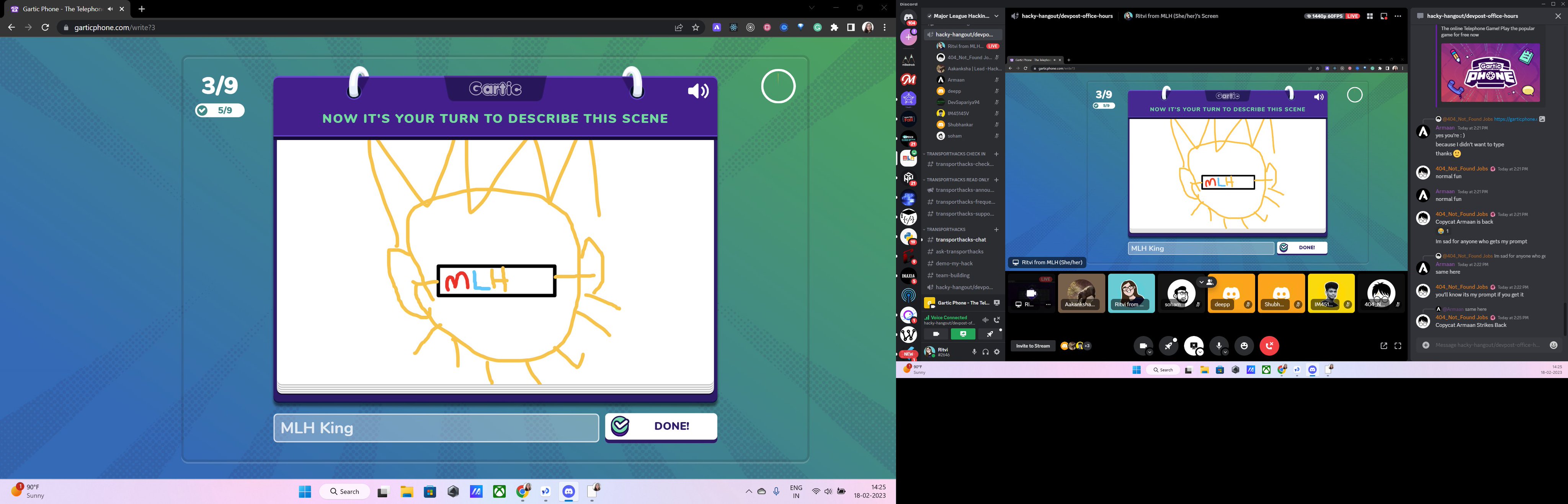Pop out the stream window

click(x=1383, y=346)
